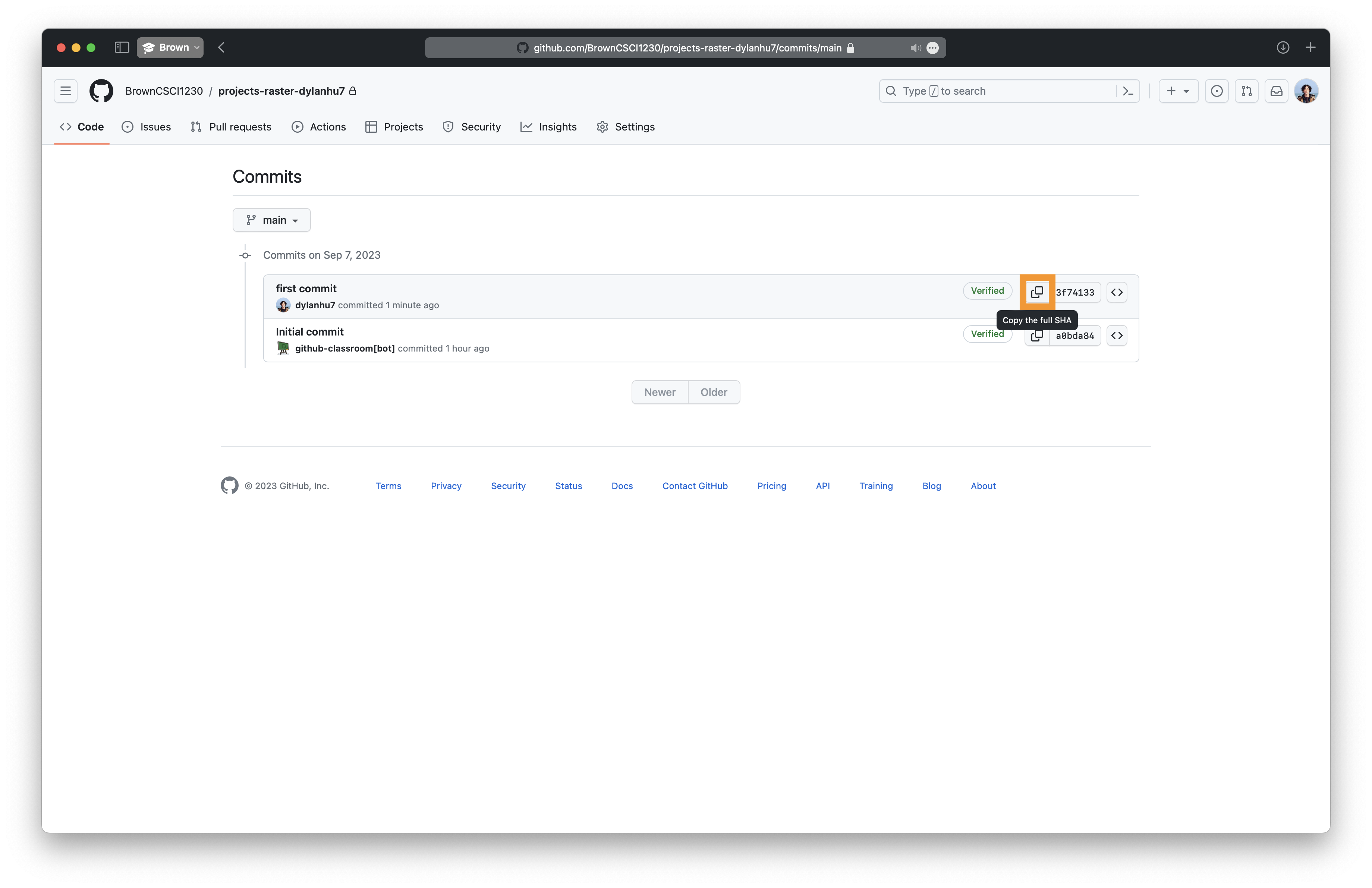Viewport: 1372px width, 888px height.
Task: Click the browser audio speaker icon
Action: pyautogui.click(x=915, y=48)
